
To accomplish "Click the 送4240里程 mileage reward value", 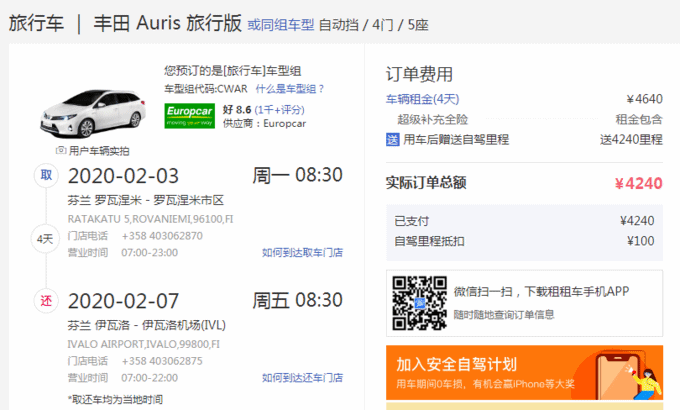I will (631, 140).
